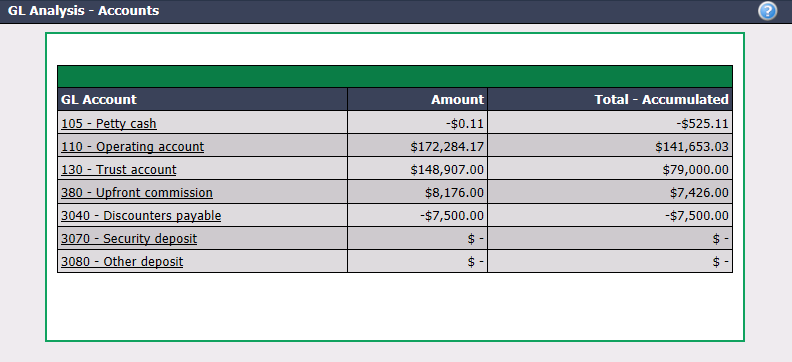This screenshot has height=362, width=792.
Task: Click the Upfront commission amount $8,176.00
Action: click(454, 193)
